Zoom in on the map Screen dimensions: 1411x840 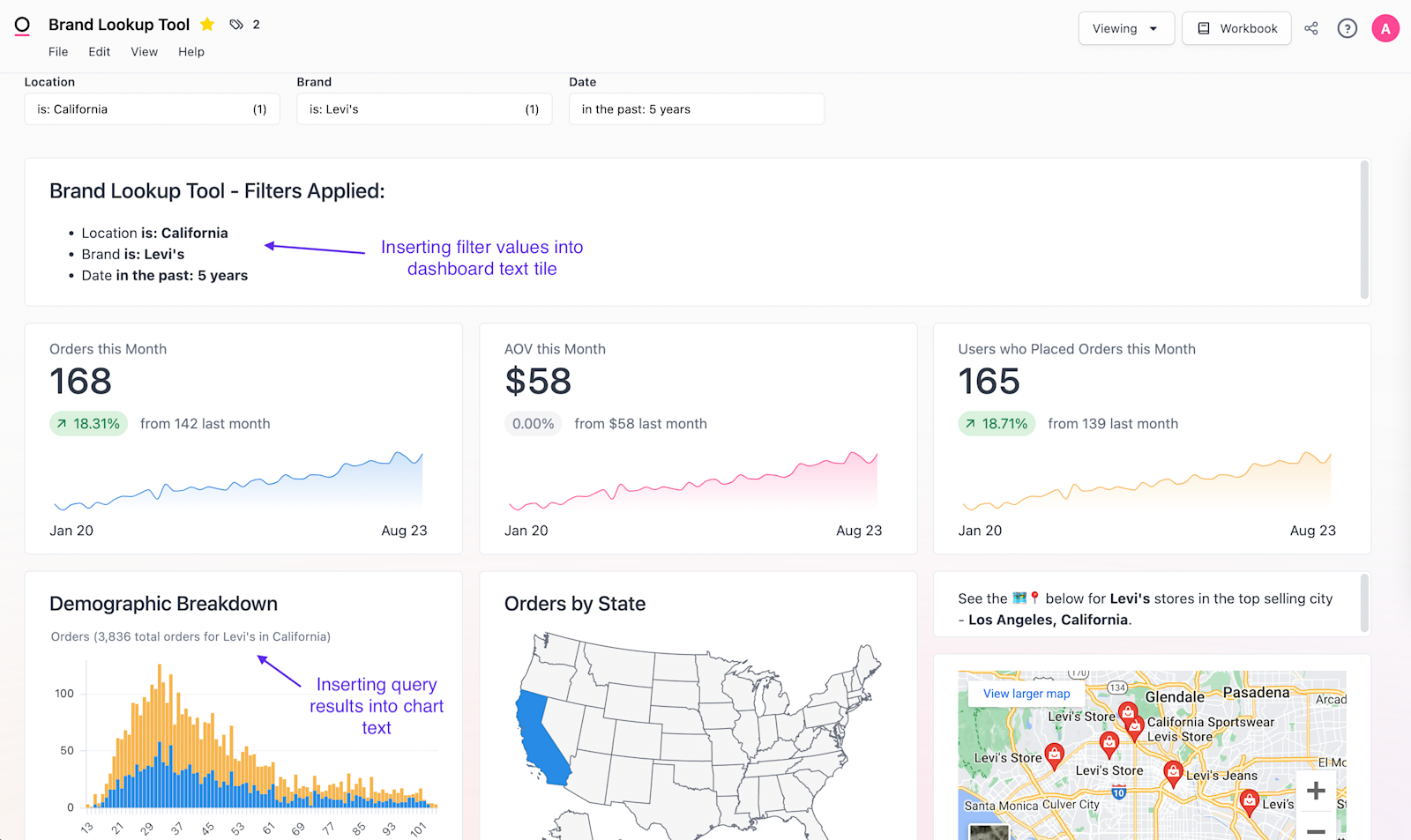(1315, 791)
